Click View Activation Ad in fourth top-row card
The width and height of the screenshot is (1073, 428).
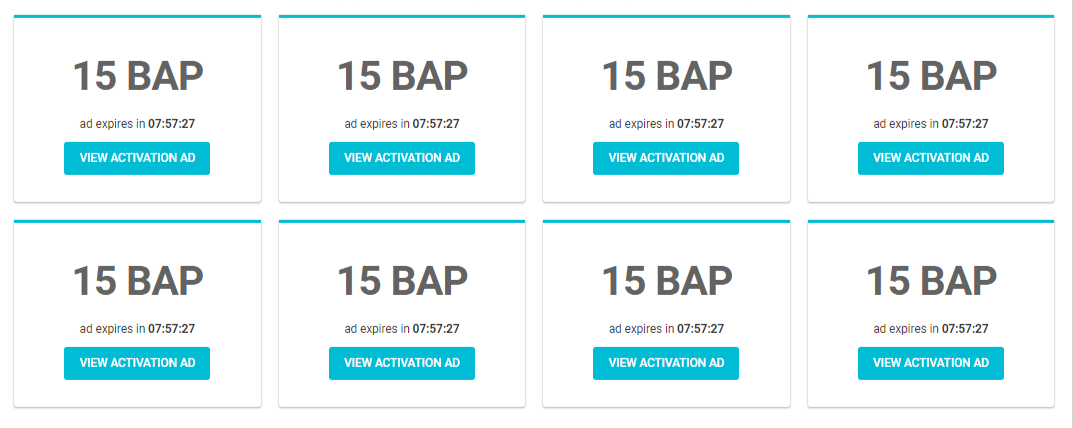[931, 158]
